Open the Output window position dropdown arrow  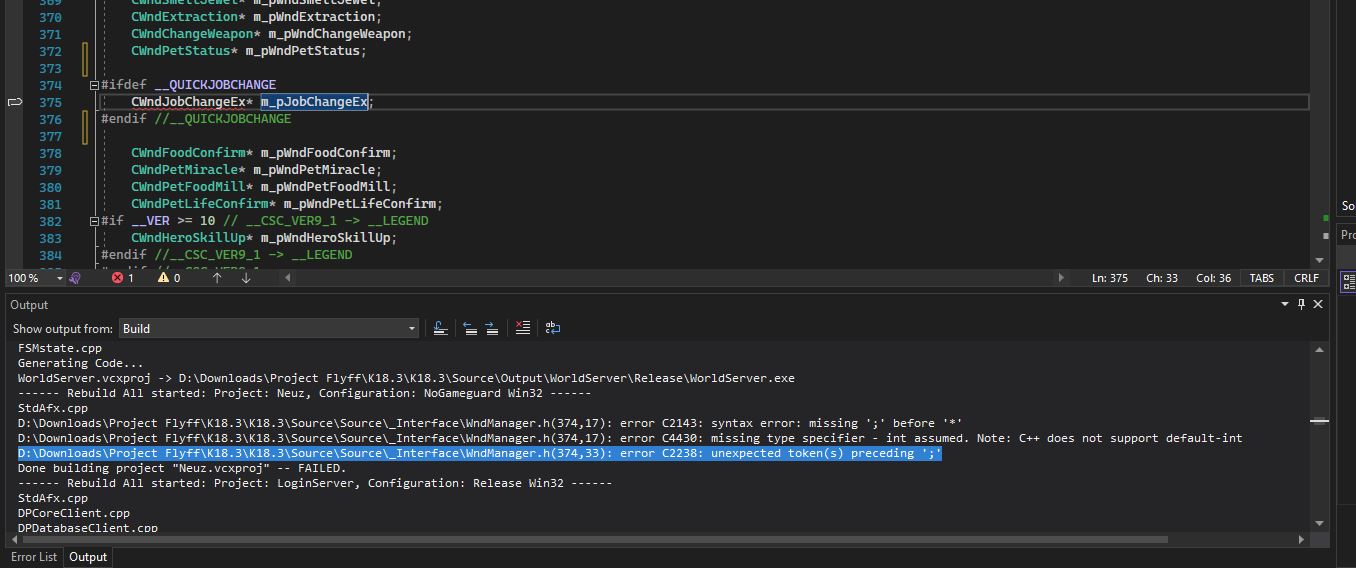point(1285,304)
